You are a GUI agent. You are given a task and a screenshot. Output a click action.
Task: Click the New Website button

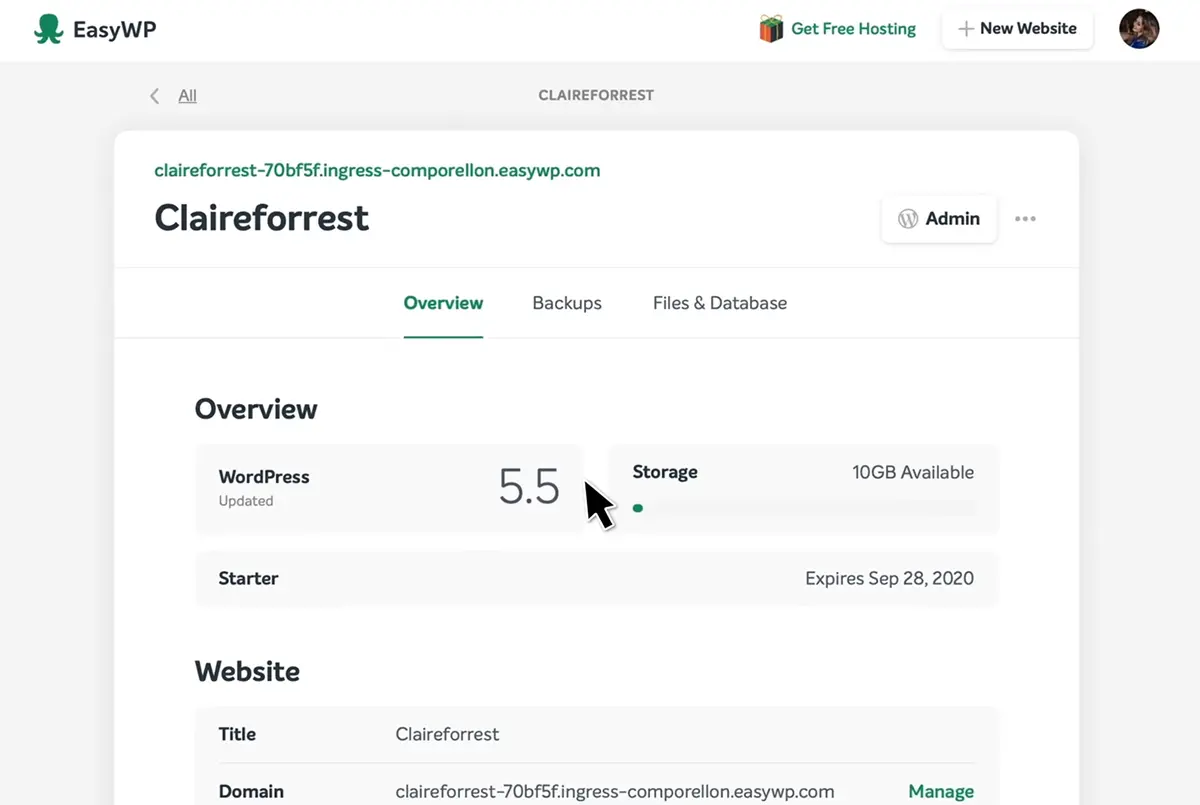click(1017, 29)
